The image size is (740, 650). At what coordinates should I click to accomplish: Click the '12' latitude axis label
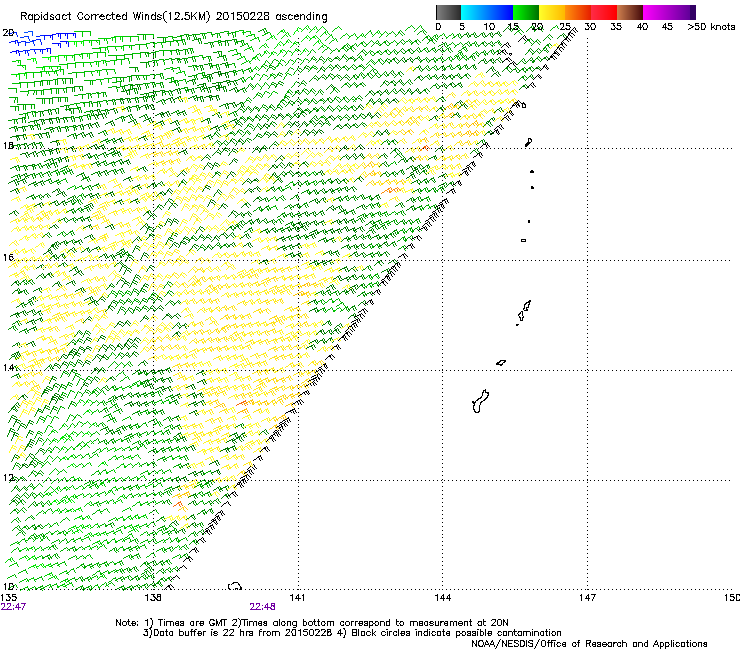8,478
